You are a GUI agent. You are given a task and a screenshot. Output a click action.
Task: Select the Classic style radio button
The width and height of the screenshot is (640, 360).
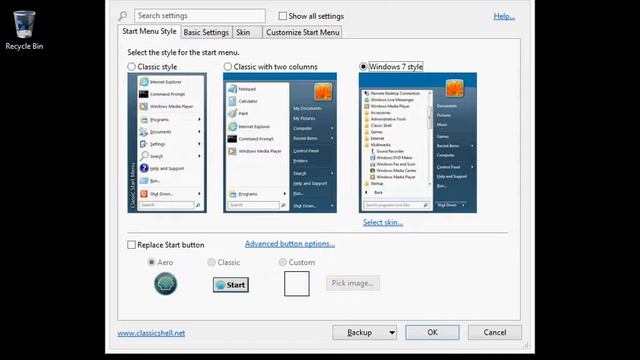pos(131,67)
